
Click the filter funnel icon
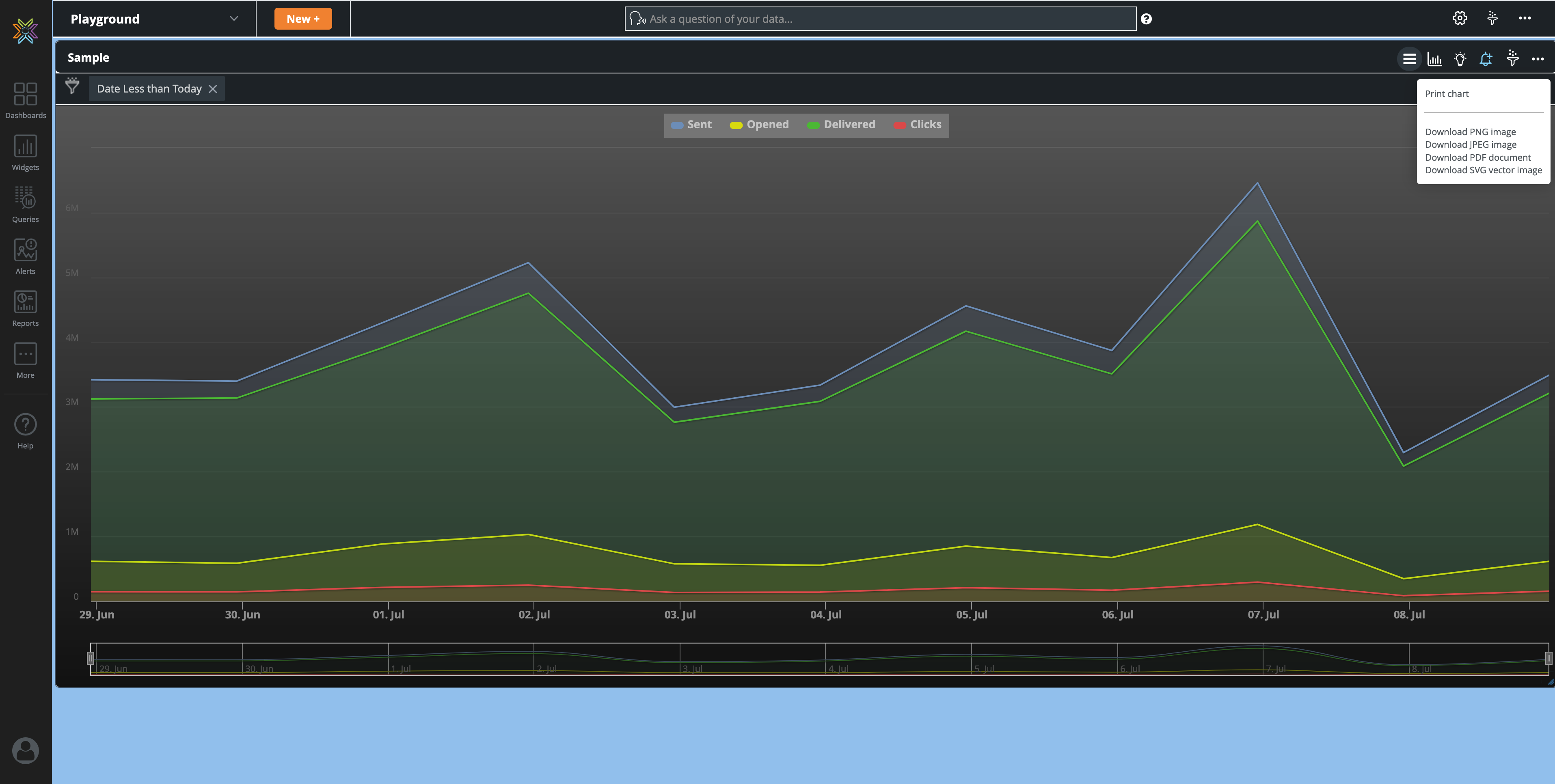[72, 86]
